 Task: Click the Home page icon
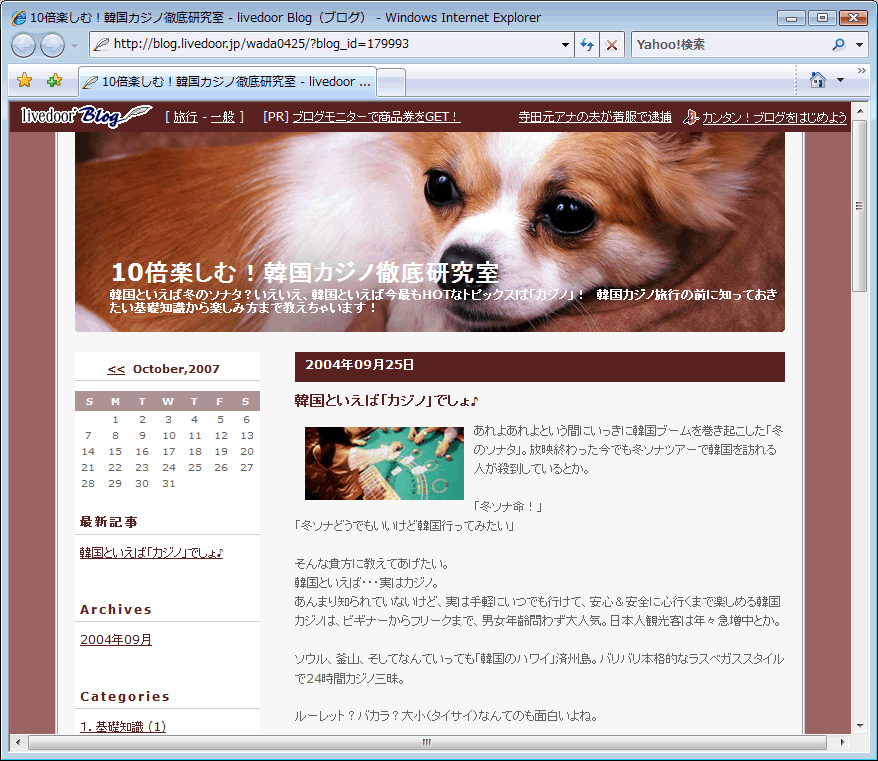(x=817, y=80)
